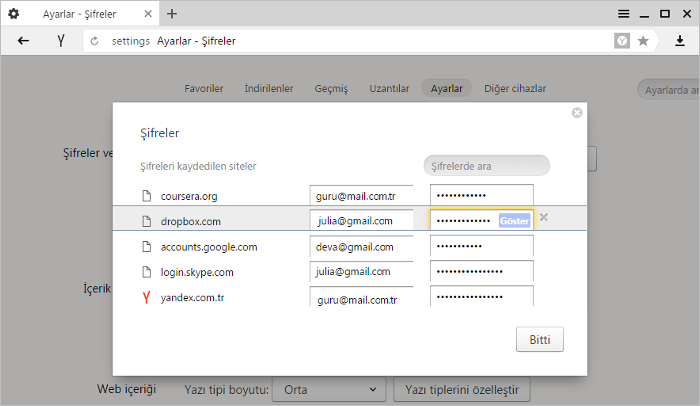Select the dropbox.com site entry

191,221
